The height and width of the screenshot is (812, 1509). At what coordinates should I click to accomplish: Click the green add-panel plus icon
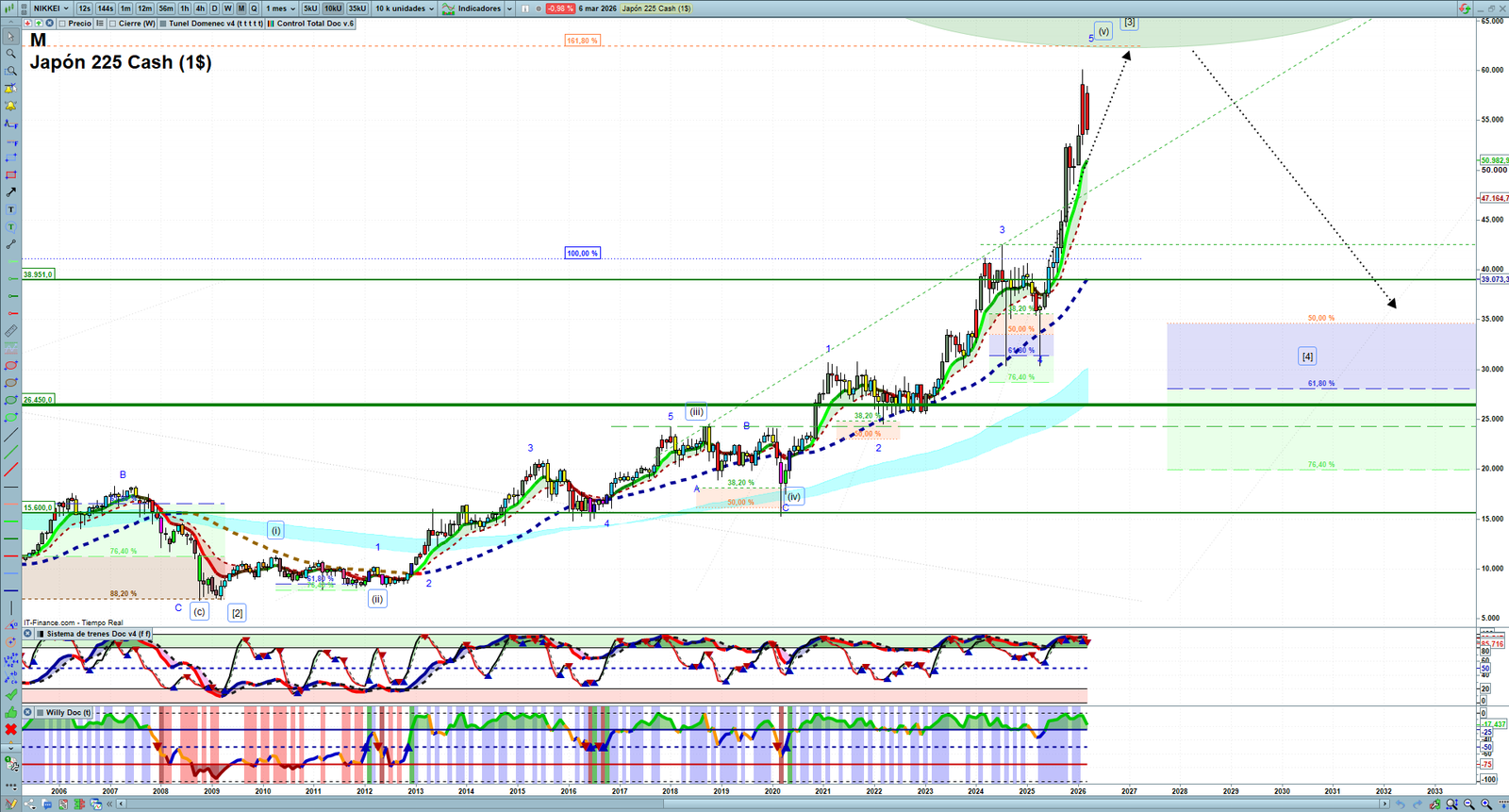[x=39, y=24]
